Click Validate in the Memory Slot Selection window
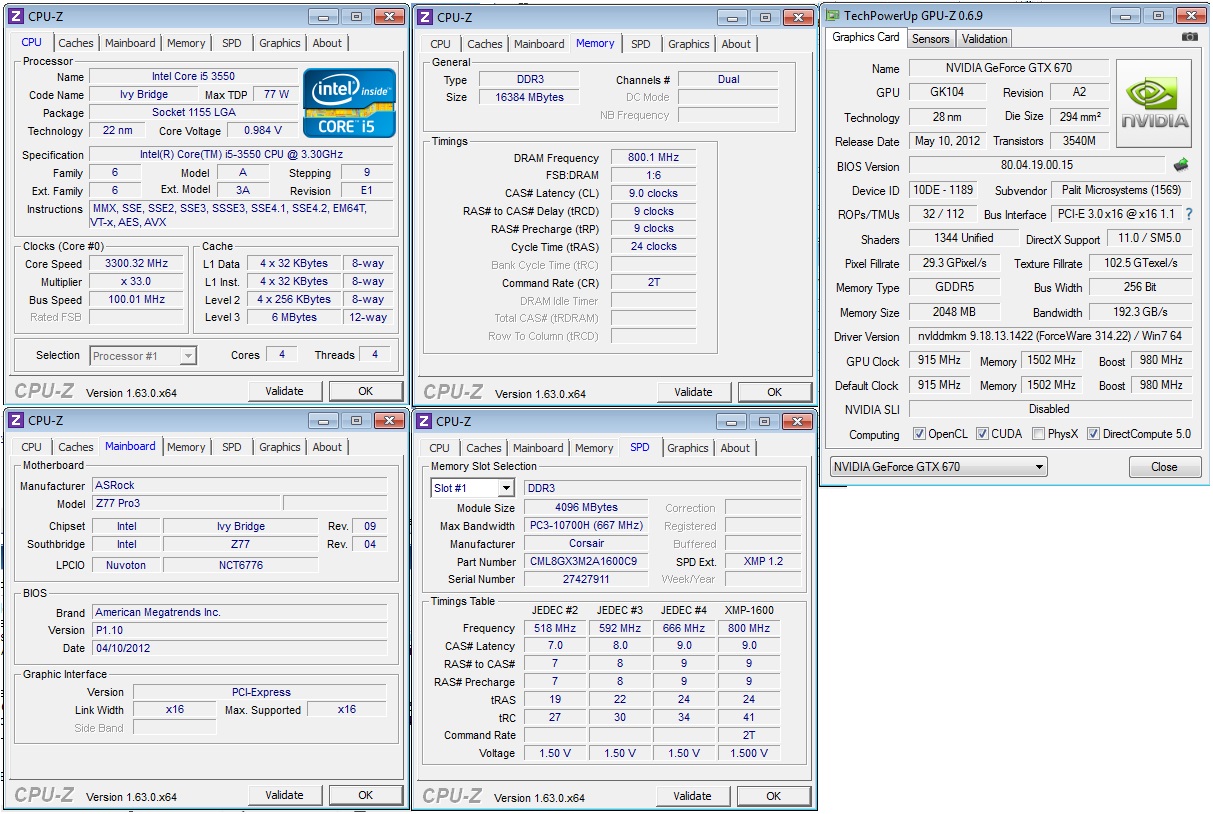 point(692,796)
